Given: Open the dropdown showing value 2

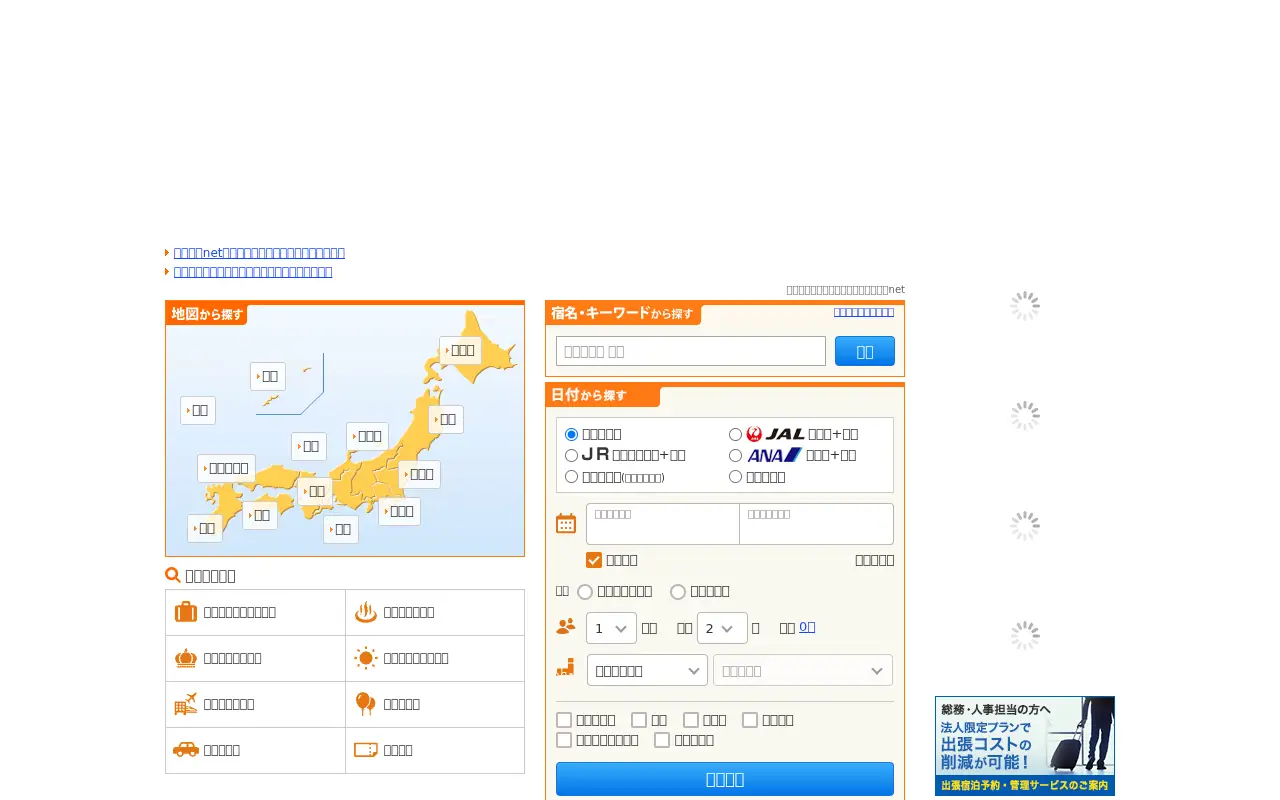Looking at the screenshot, I should [722, 628].
